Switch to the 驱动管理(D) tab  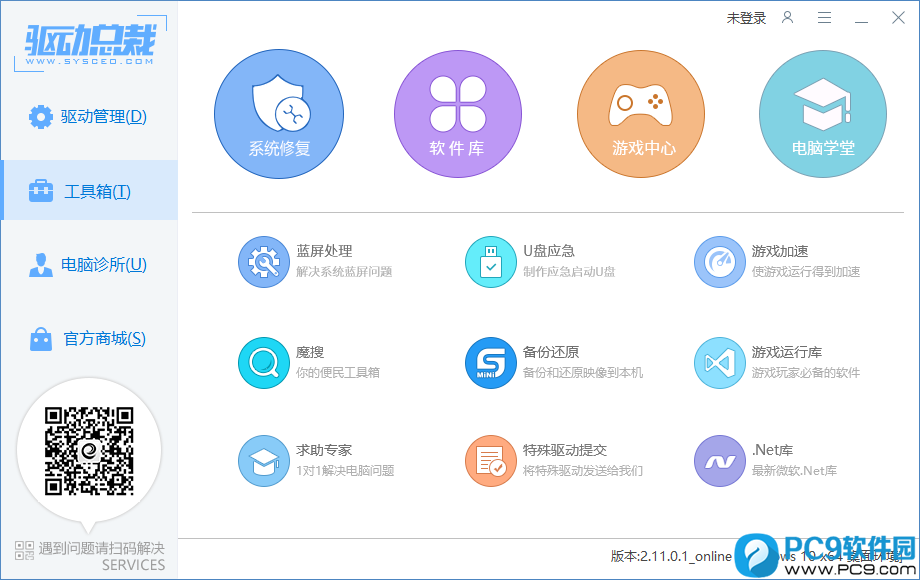pos(89,117)
